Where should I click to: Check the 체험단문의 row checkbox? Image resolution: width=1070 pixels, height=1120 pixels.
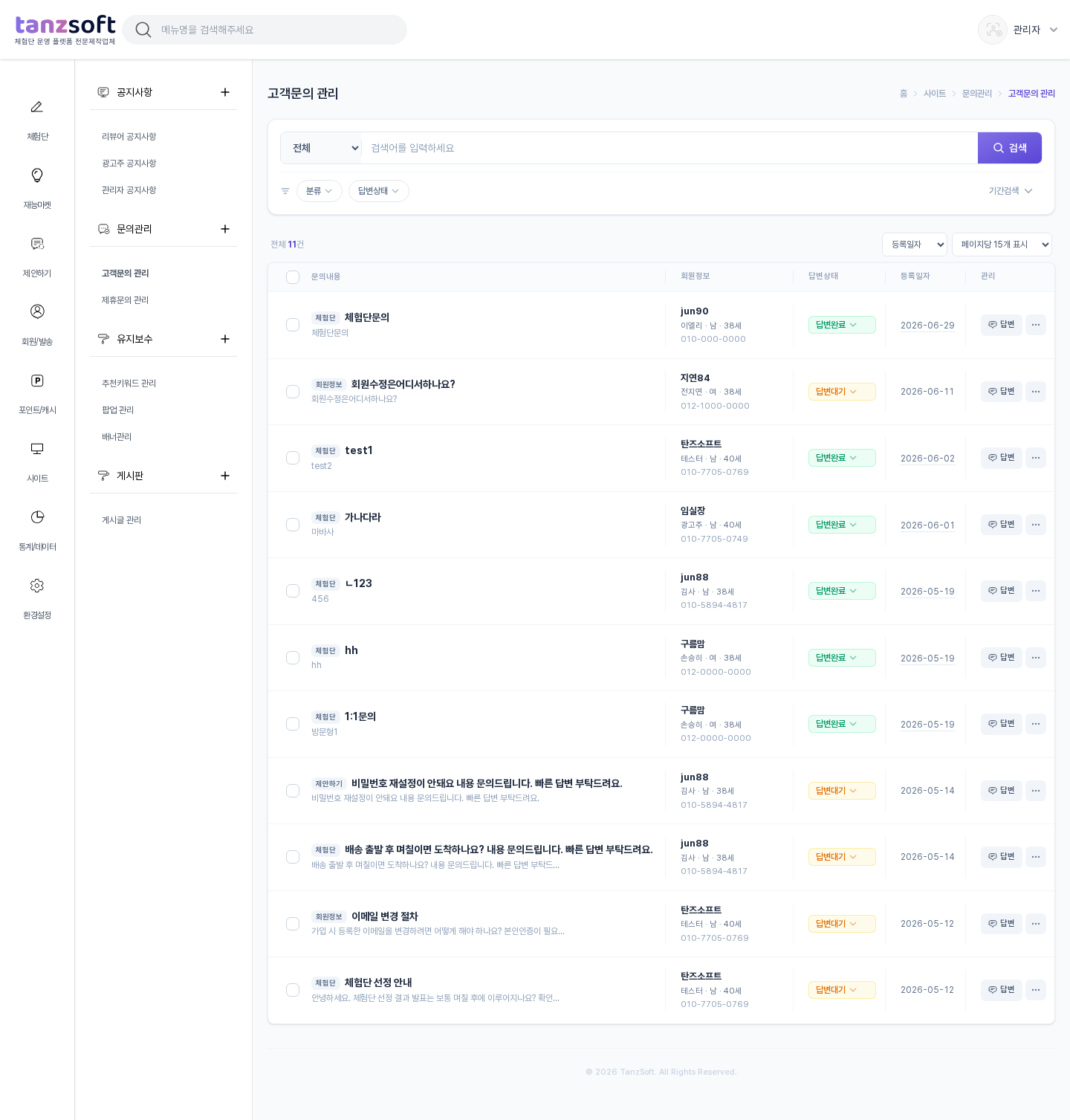[293, 325]
